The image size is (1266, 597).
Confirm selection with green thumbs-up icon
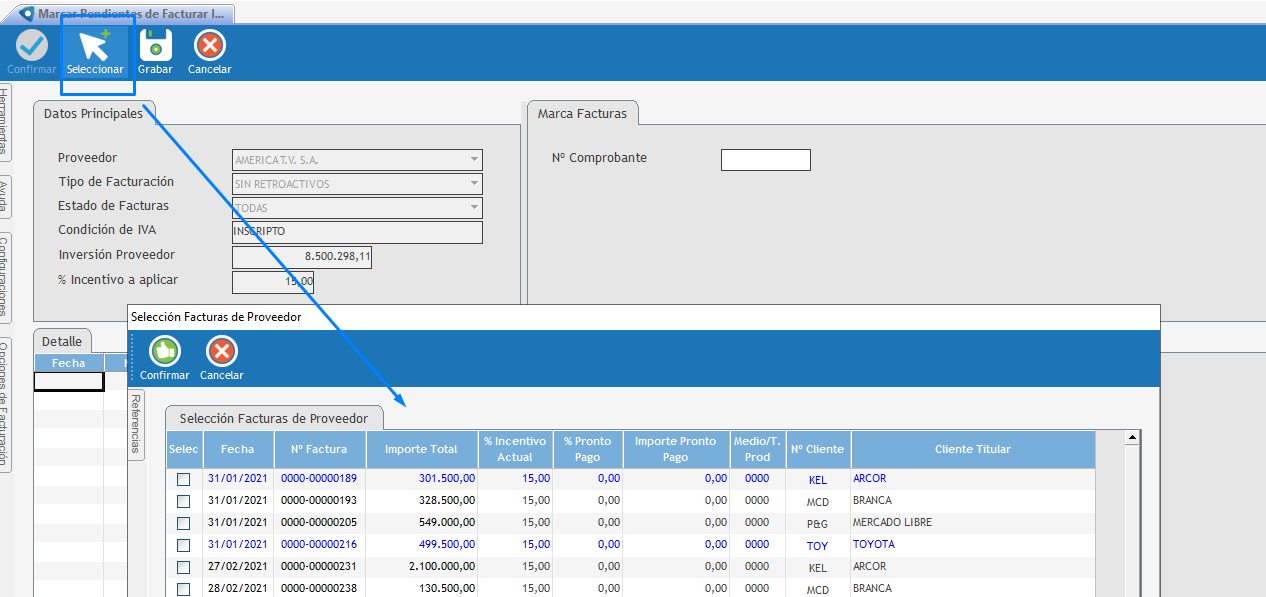tap(164, 352)
